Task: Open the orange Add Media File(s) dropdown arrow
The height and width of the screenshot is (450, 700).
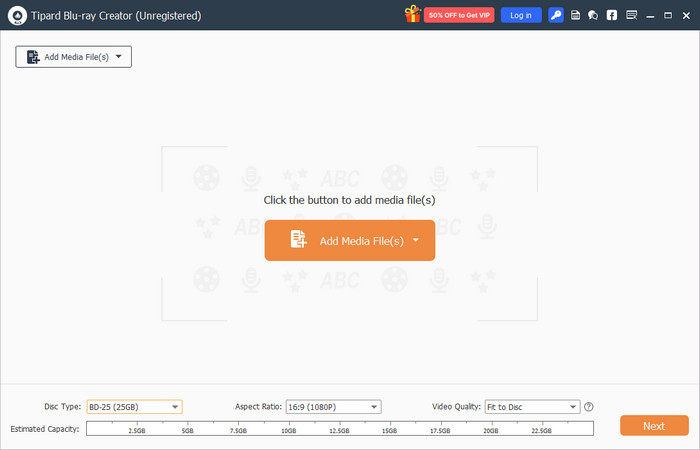Action: (x=416, y=240)
